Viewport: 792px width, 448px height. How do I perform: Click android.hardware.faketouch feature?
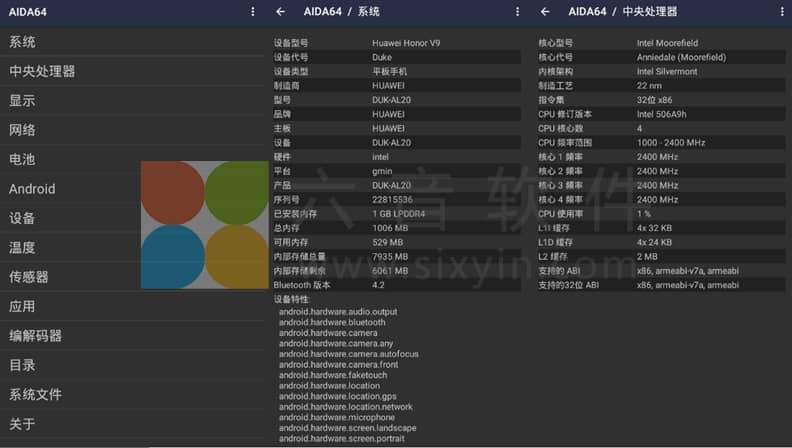pyautogui.click(x=333, y=375)
